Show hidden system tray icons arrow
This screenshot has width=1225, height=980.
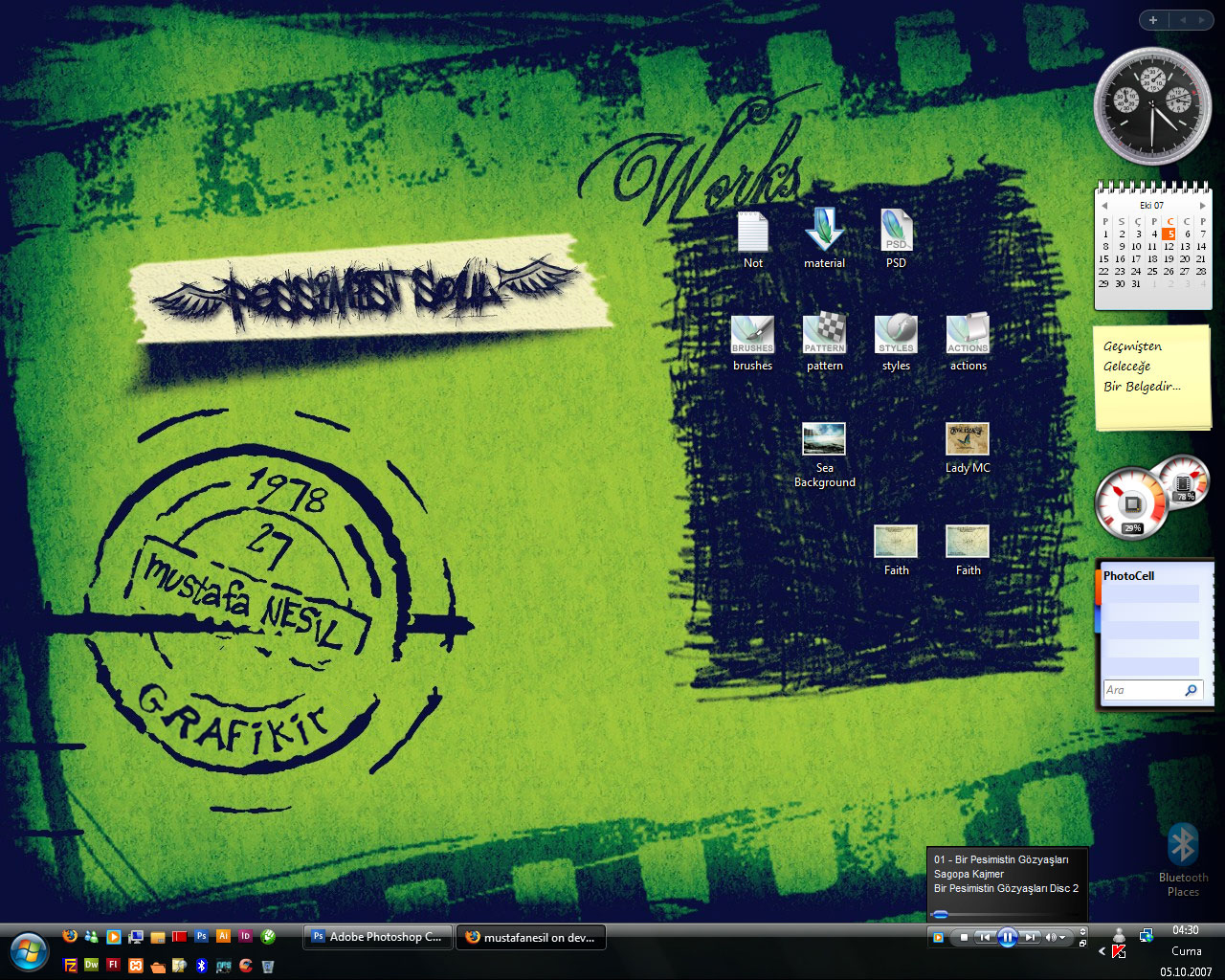point(1102,951)
